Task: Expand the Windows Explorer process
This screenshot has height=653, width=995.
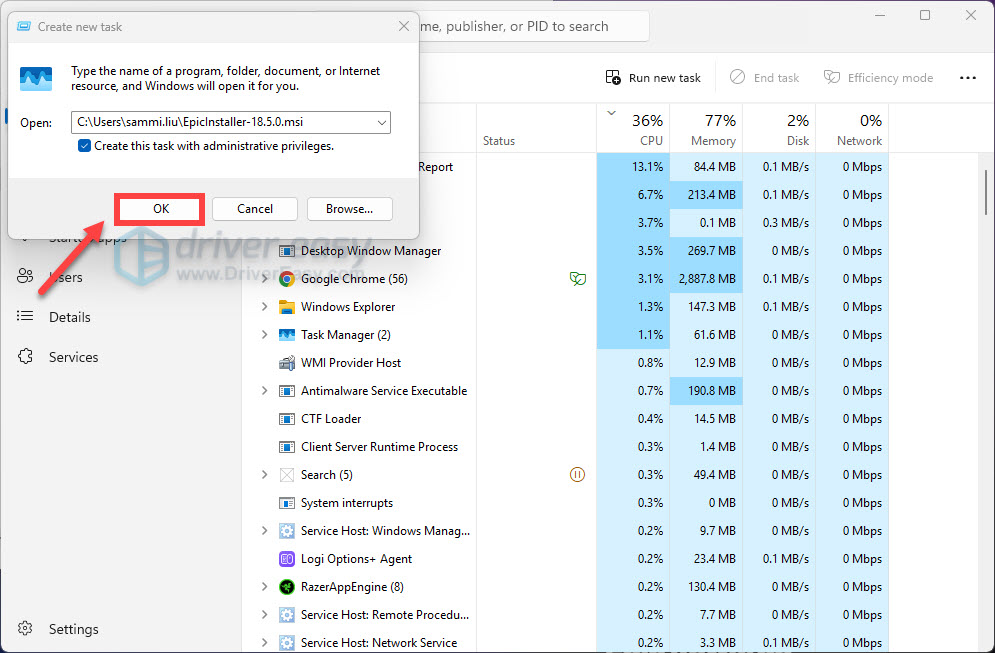Action: pos(265,307)
